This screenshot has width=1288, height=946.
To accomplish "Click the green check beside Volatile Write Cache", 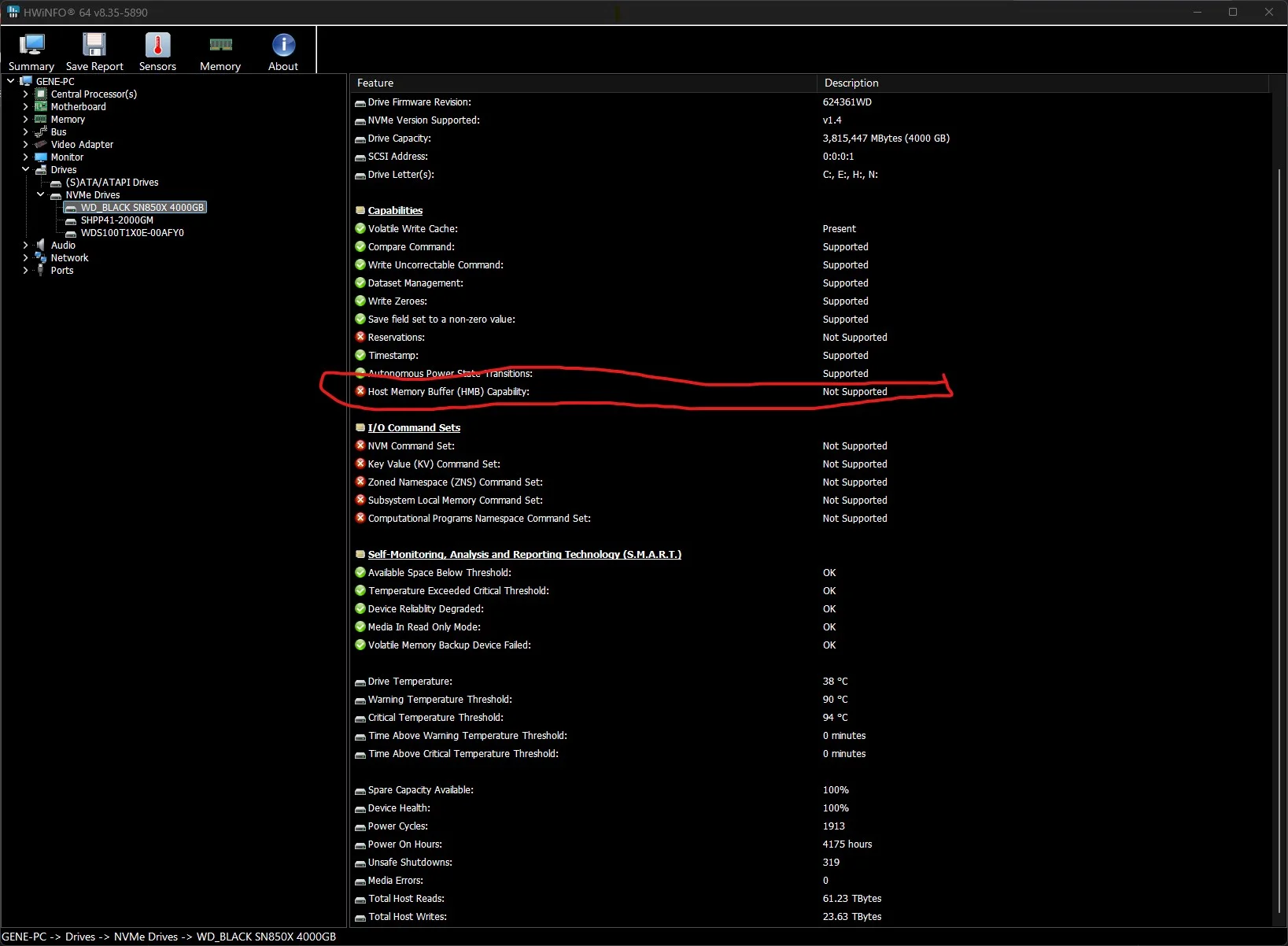I will click(x=360, y=228).
